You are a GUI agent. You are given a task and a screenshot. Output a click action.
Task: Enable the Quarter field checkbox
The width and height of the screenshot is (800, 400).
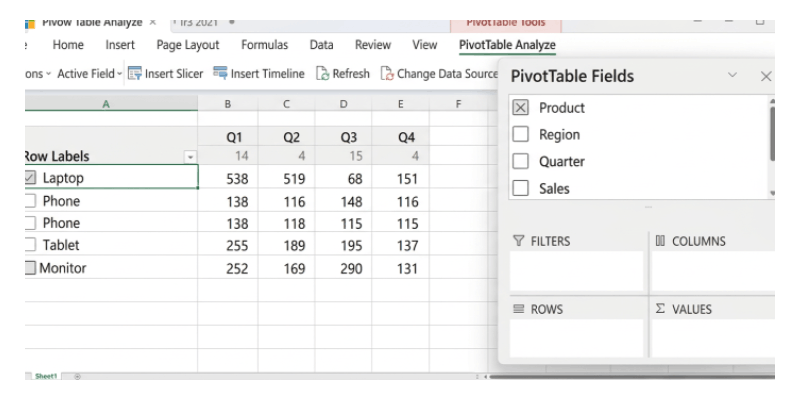[x=520, y=161]
